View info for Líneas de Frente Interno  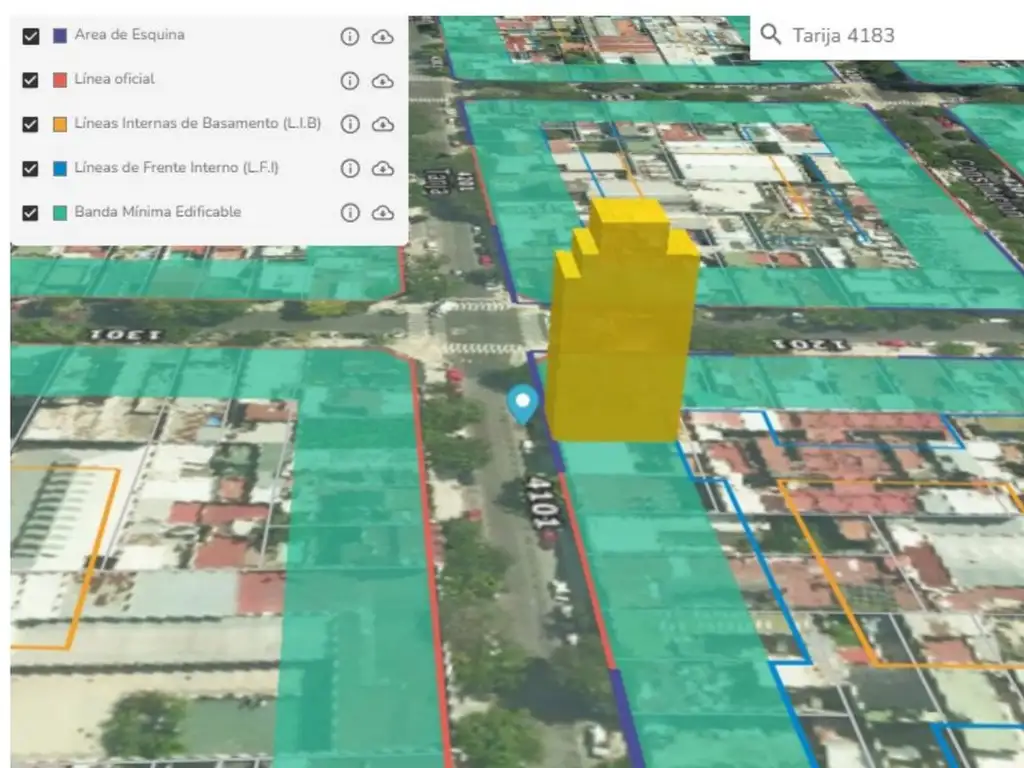click(x=350, y=168)
